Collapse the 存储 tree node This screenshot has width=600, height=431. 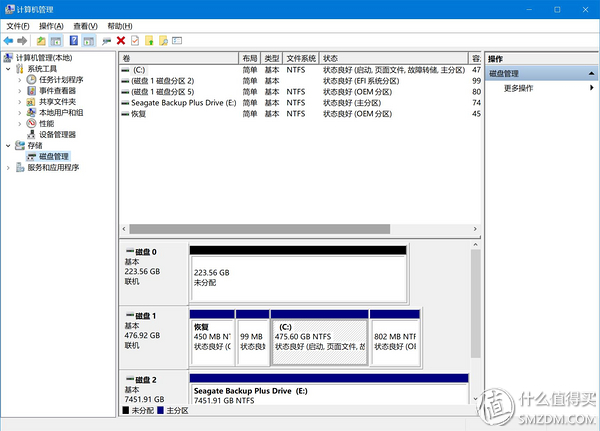coord(8,146)
